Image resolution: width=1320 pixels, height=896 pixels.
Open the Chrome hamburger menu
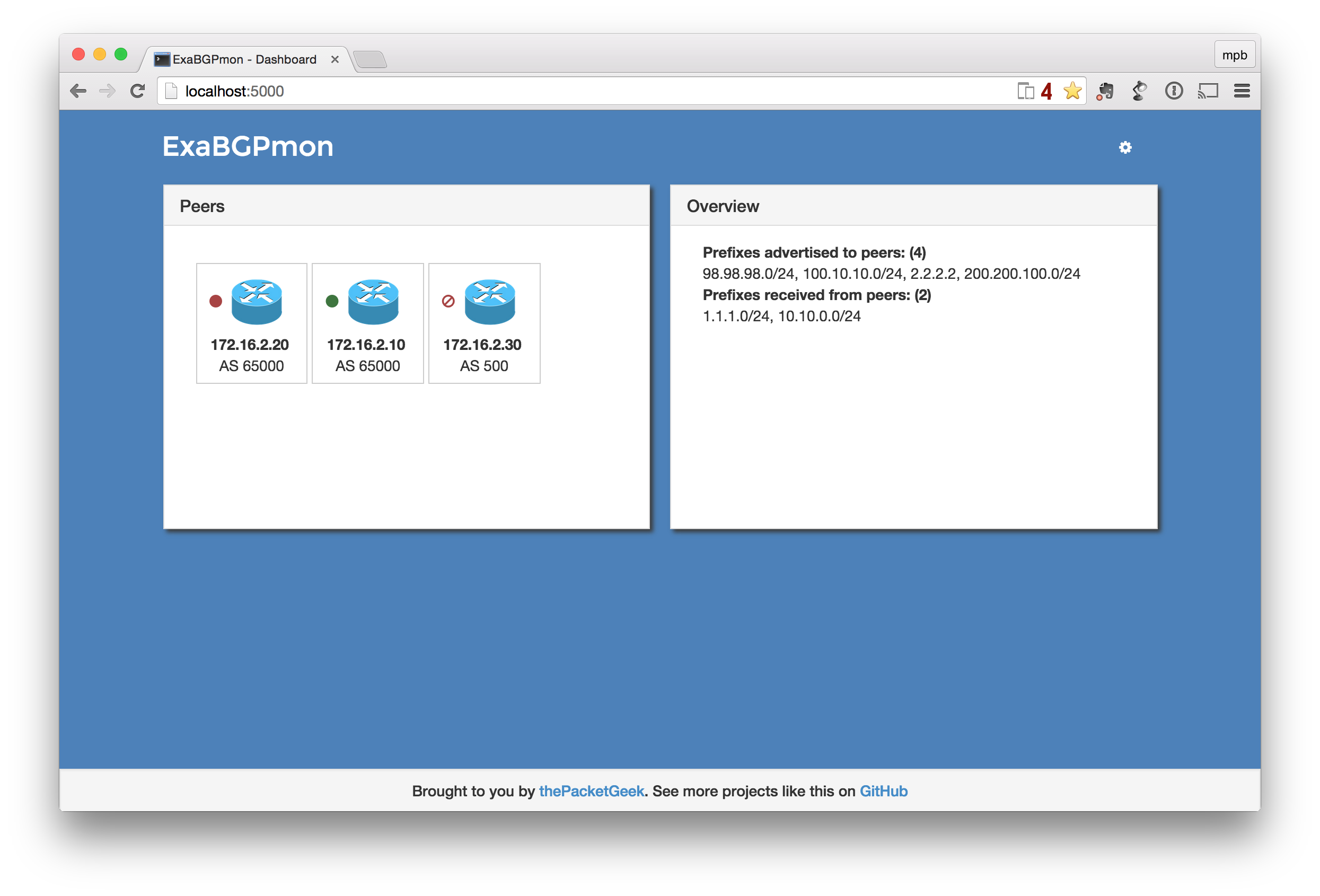(x=1242, y=91)
